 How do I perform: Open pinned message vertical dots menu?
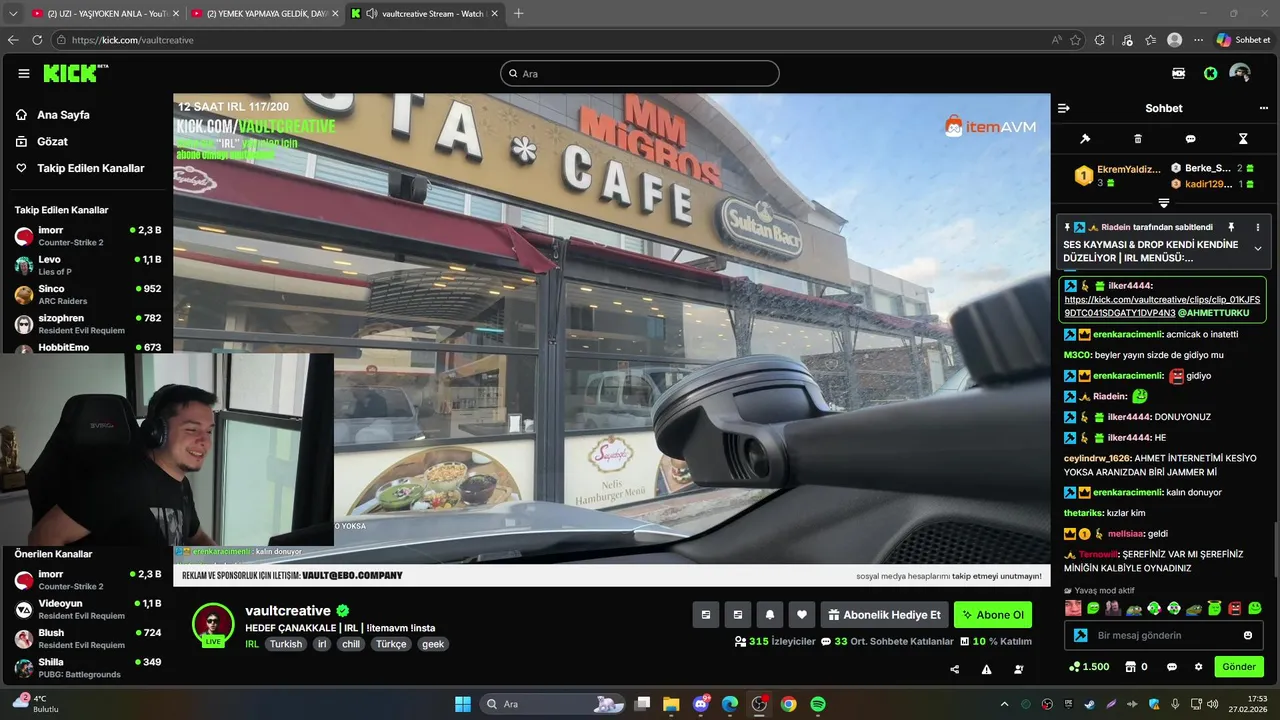pos(1258,227)
